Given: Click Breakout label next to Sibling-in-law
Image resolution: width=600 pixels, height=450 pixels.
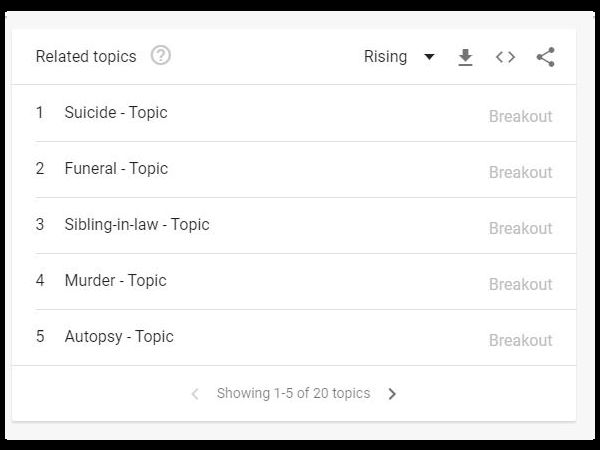Looking at the screenshot, I should coord(520,228).
